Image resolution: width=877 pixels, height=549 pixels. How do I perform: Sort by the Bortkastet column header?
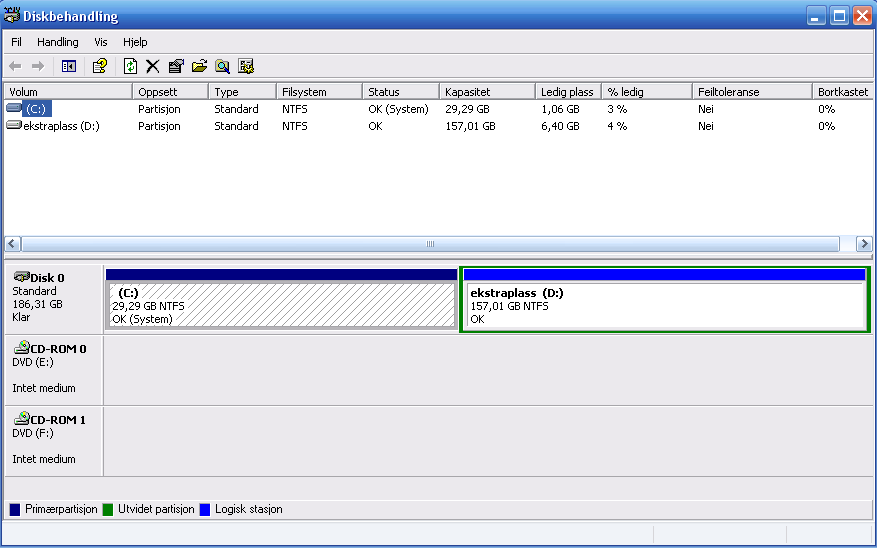[x=843, y=92]
